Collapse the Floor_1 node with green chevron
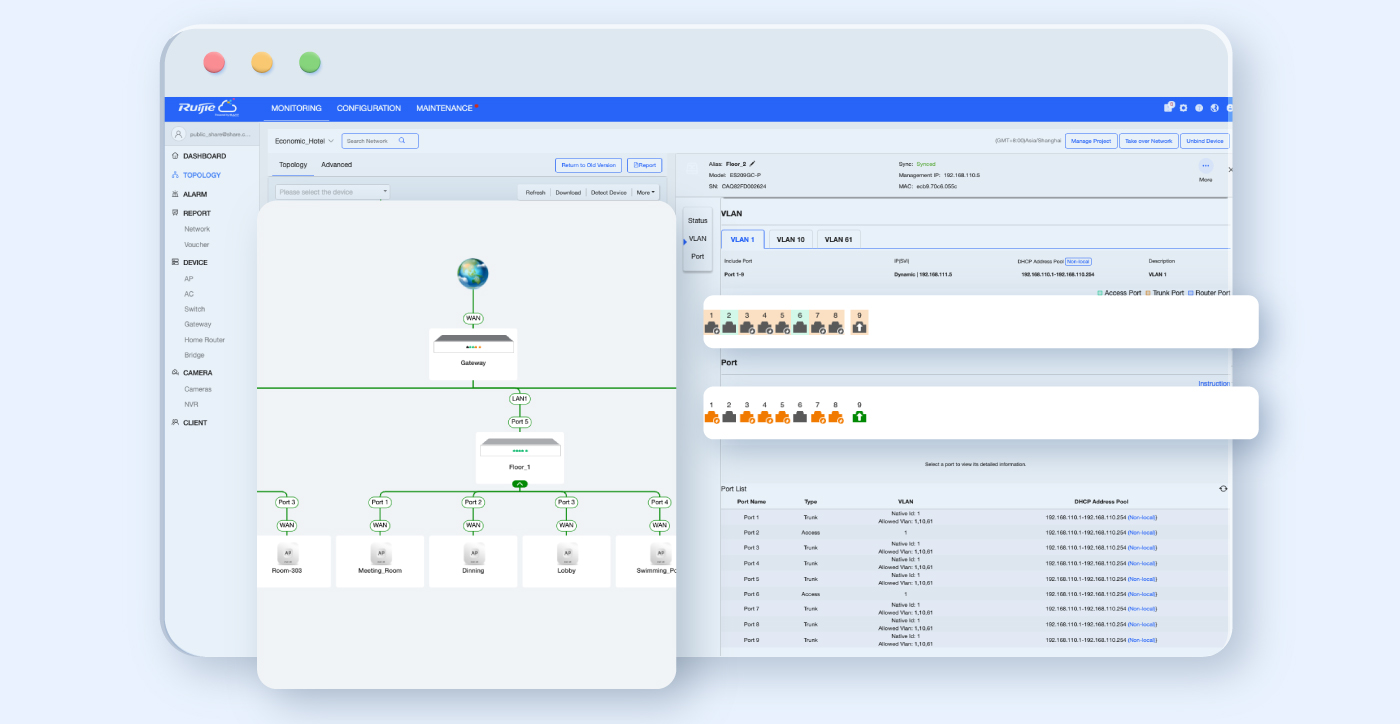 (519, 484)
